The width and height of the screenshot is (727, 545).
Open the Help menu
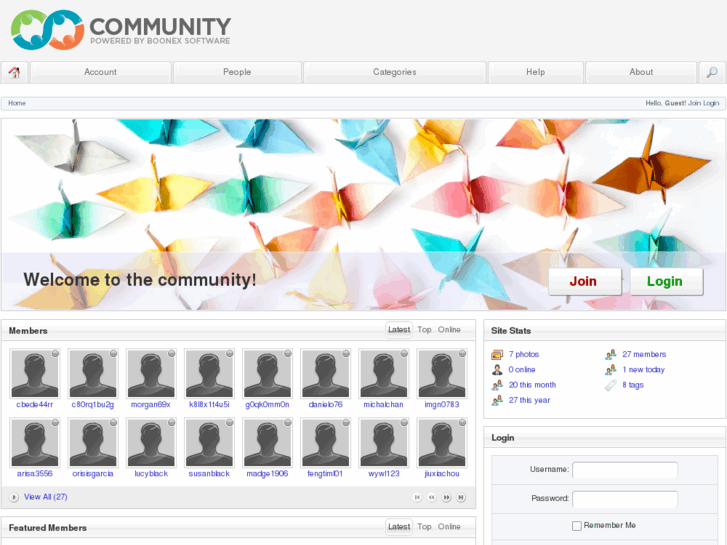click(x=536, y=72)
